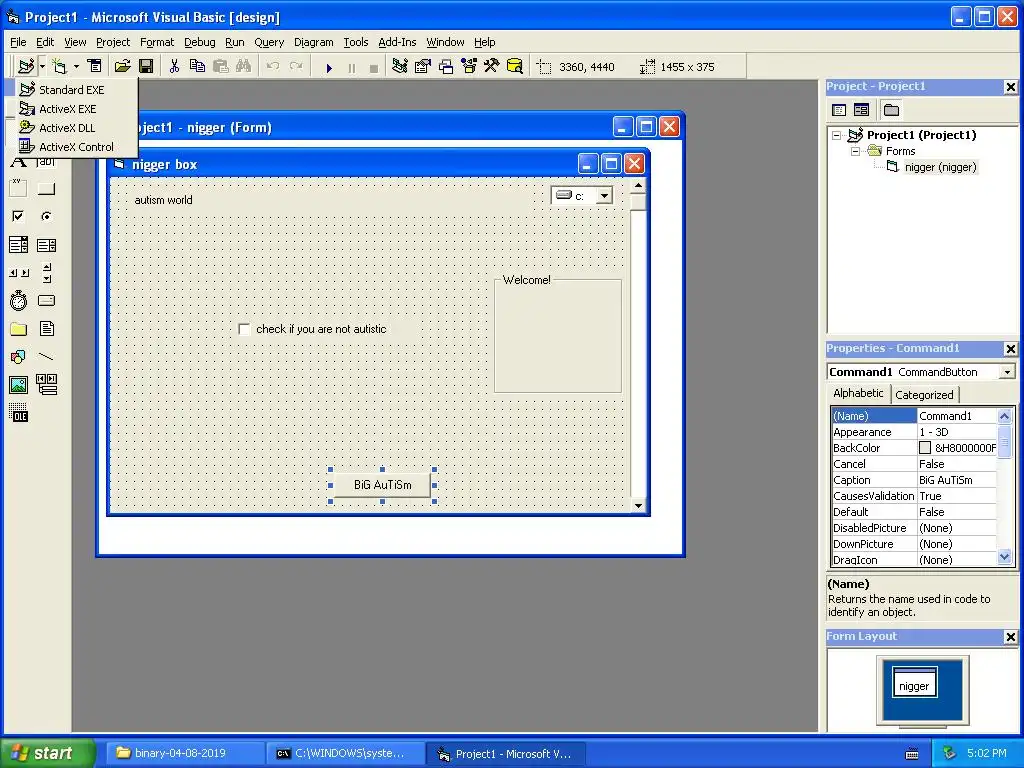Click the Windows start button
Screen dimensions: 1024x768
point(47,753)
